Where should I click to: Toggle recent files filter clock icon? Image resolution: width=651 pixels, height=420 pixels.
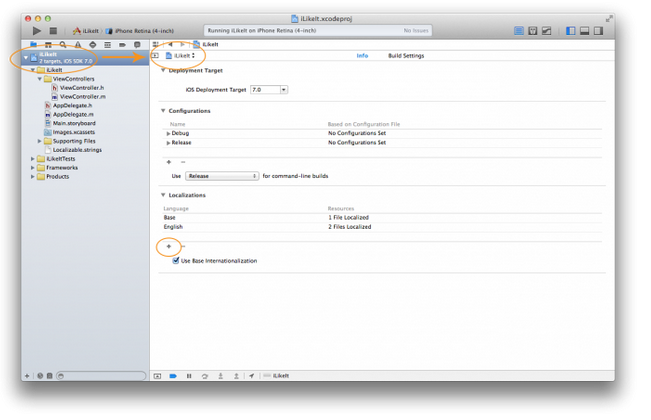[40, 376]
